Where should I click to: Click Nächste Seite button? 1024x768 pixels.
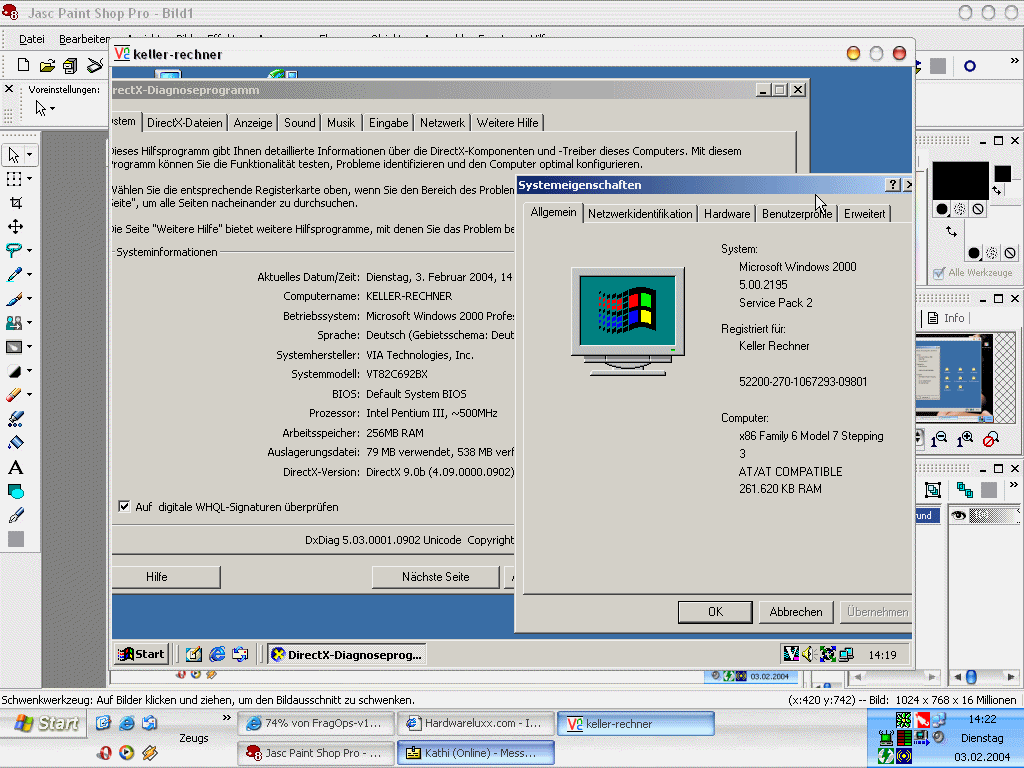point(436,577)
